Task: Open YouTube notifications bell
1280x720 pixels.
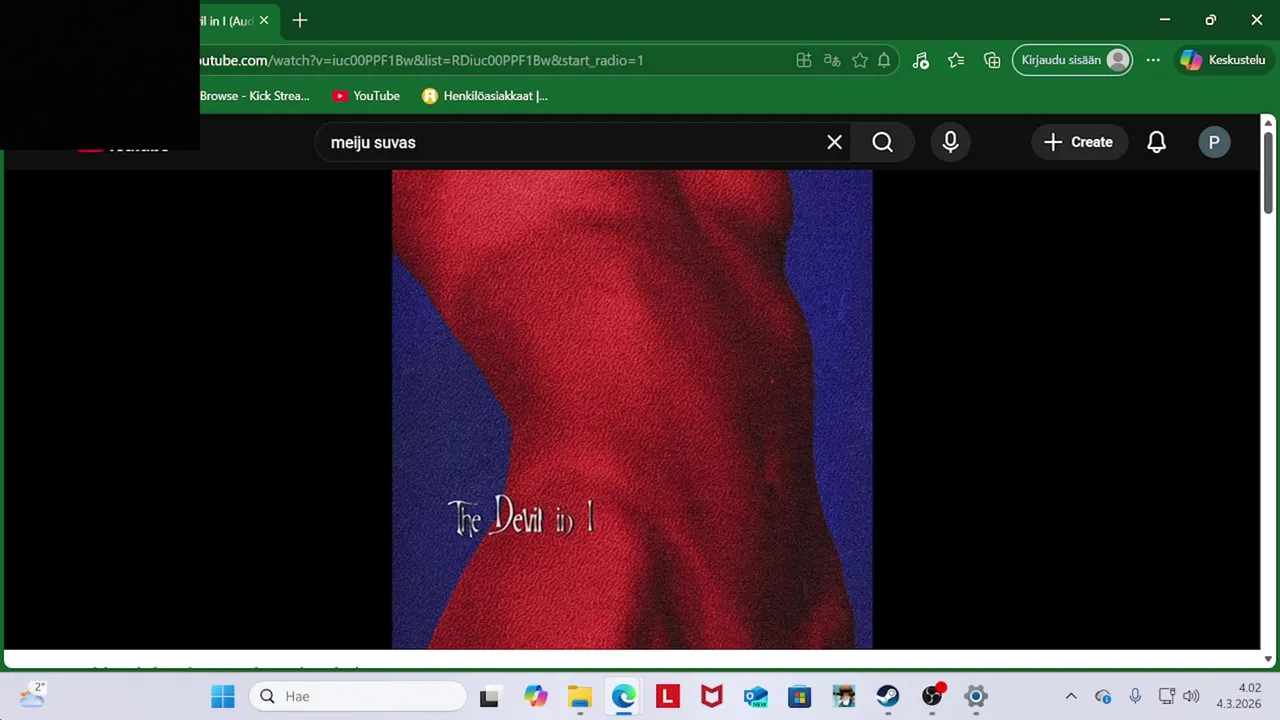Action: (1156, 142)
